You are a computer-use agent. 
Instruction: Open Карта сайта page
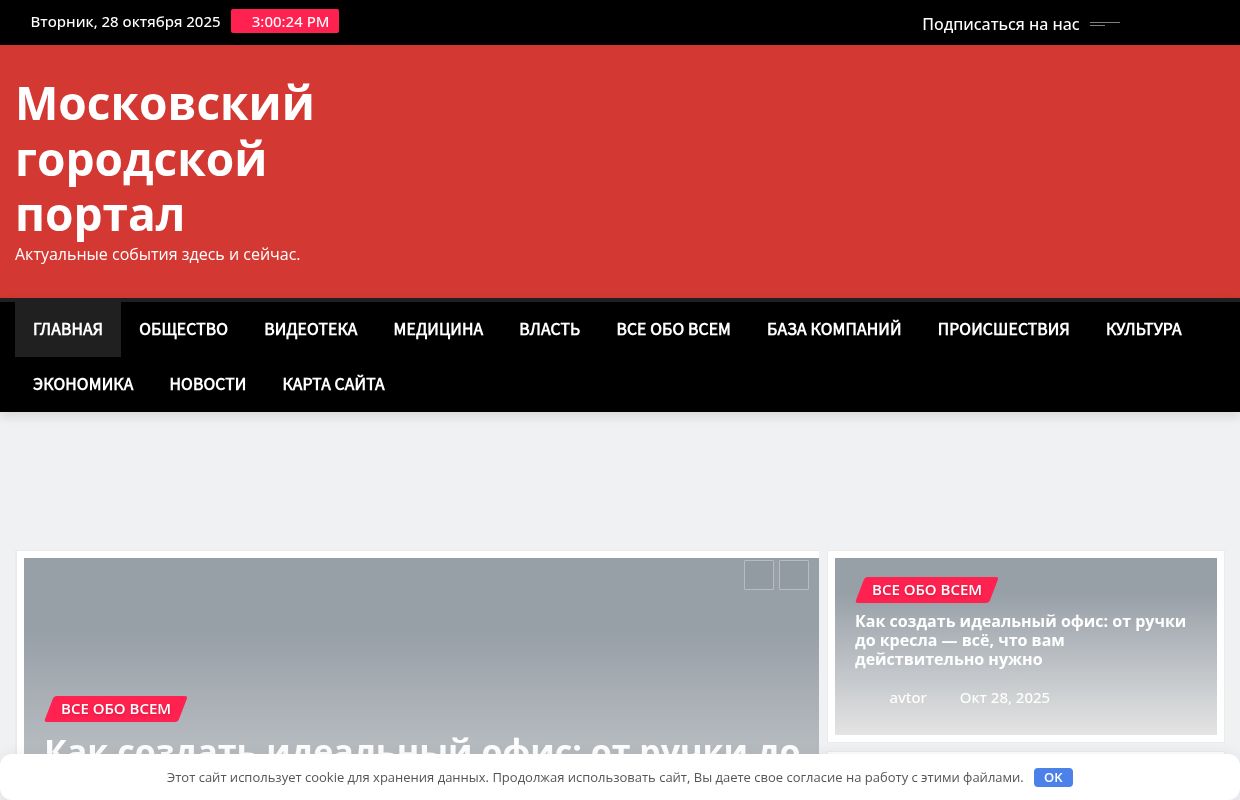pos(333,384)
